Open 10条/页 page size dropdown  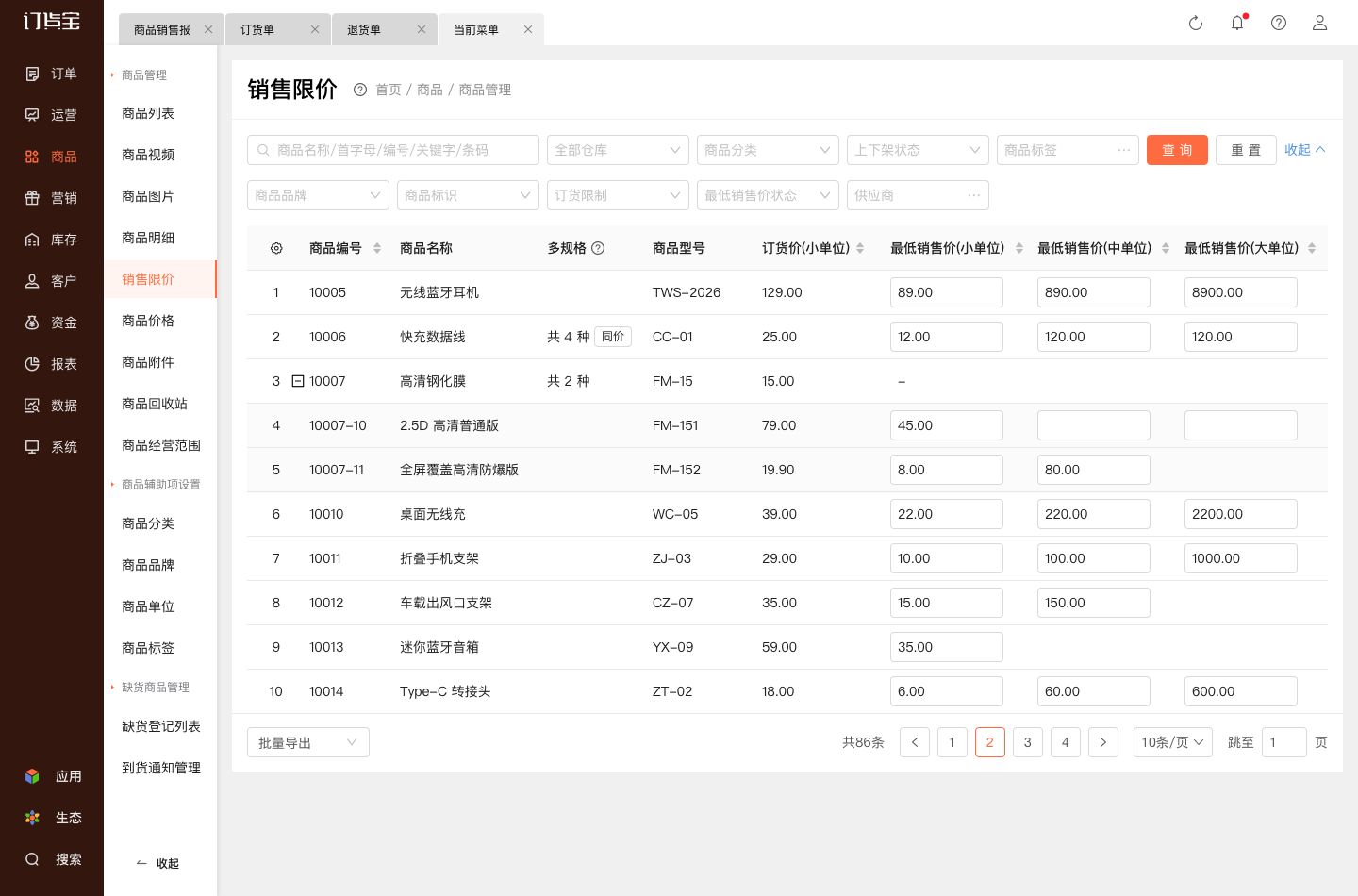tap(1173, 742)
